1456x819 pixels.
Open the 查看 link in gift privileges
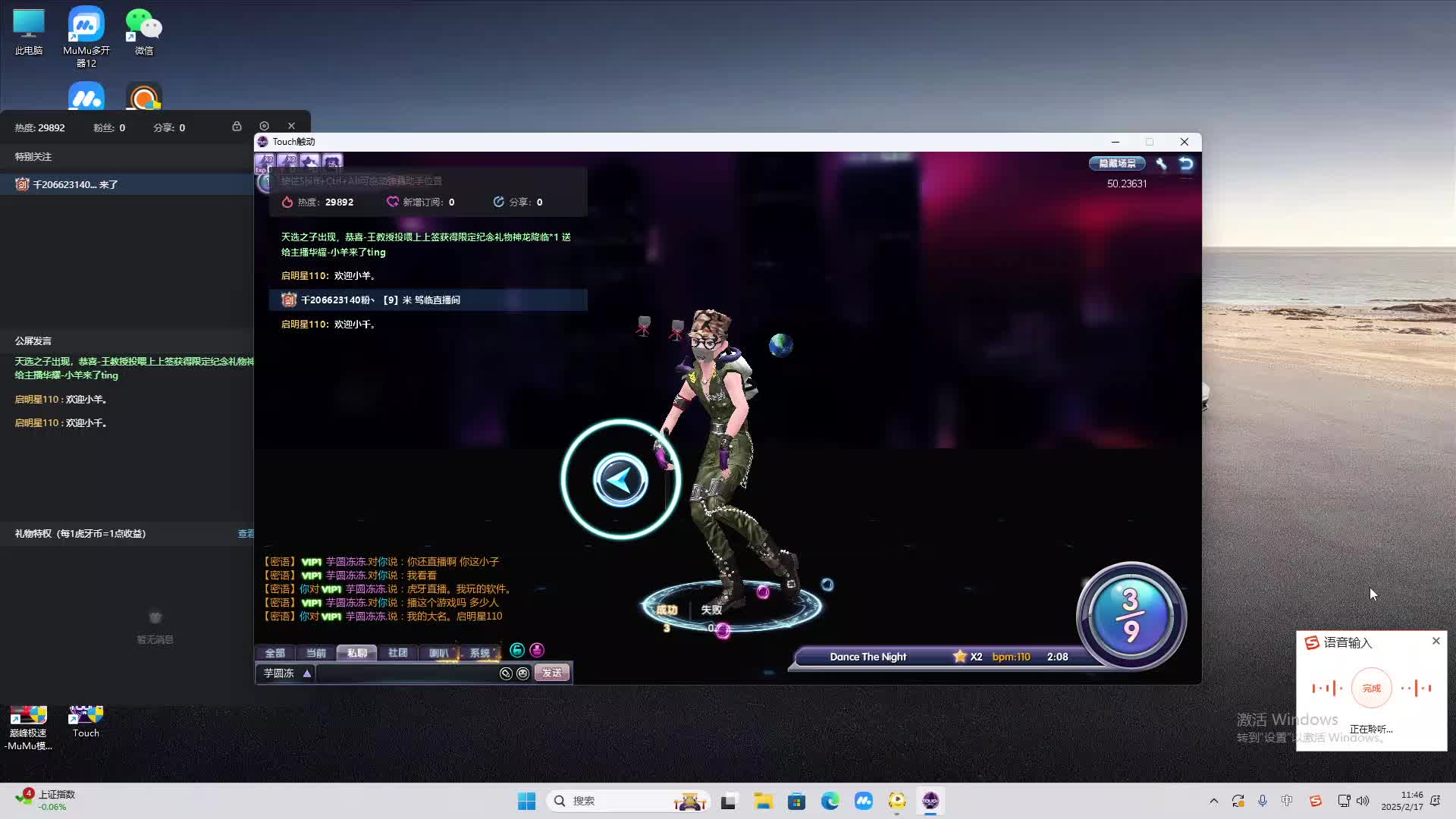(246, 534)
